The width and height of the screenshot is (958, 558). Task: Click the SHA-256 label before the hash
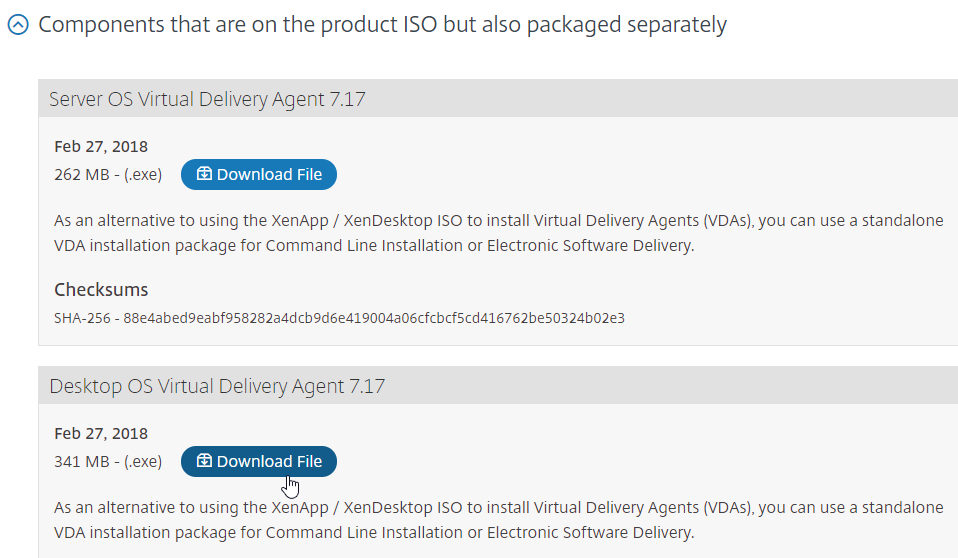(82, 318)
